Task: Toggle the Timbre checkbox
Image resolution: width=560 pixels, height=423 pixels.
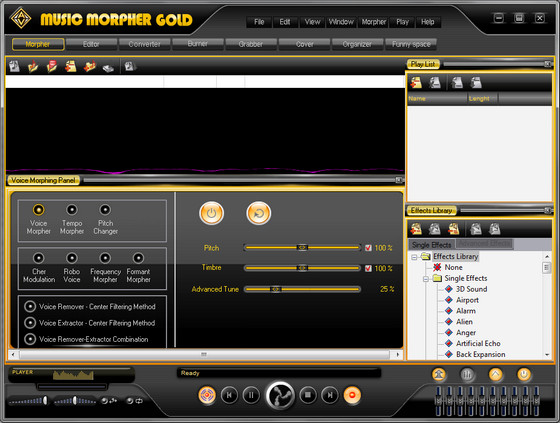Action: coord(368,268)
